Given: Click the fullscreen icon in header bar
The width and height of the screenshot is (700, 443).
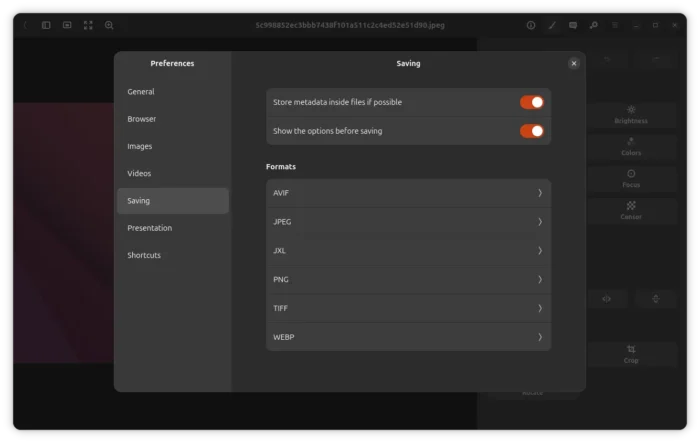Looking at the screenshot, I should pyautogui.click(x=88, y=25).
